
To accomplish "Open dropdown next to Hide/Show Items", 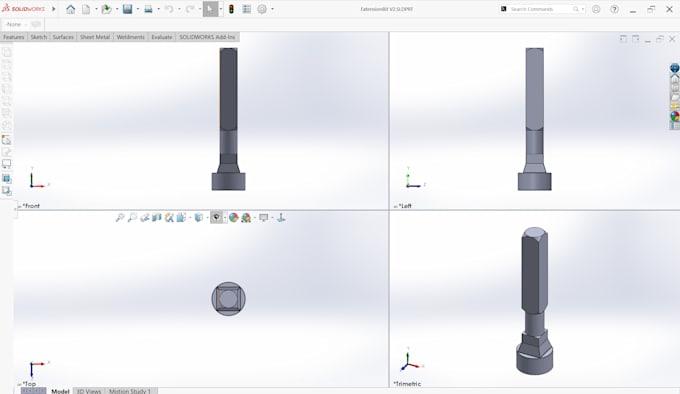I will click(225, 218).
